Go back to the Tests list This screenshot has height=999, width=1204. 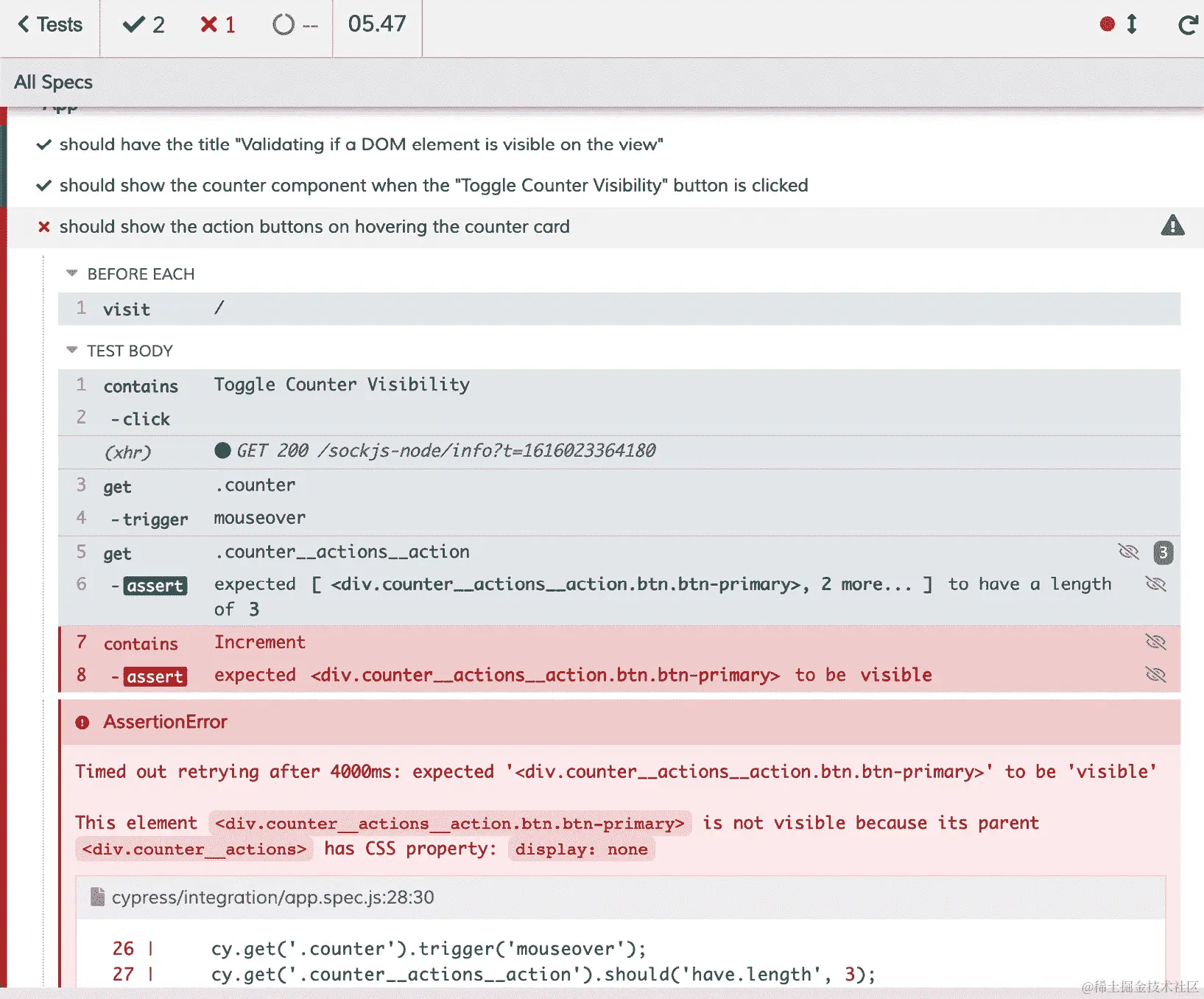(x=49, y=25)
